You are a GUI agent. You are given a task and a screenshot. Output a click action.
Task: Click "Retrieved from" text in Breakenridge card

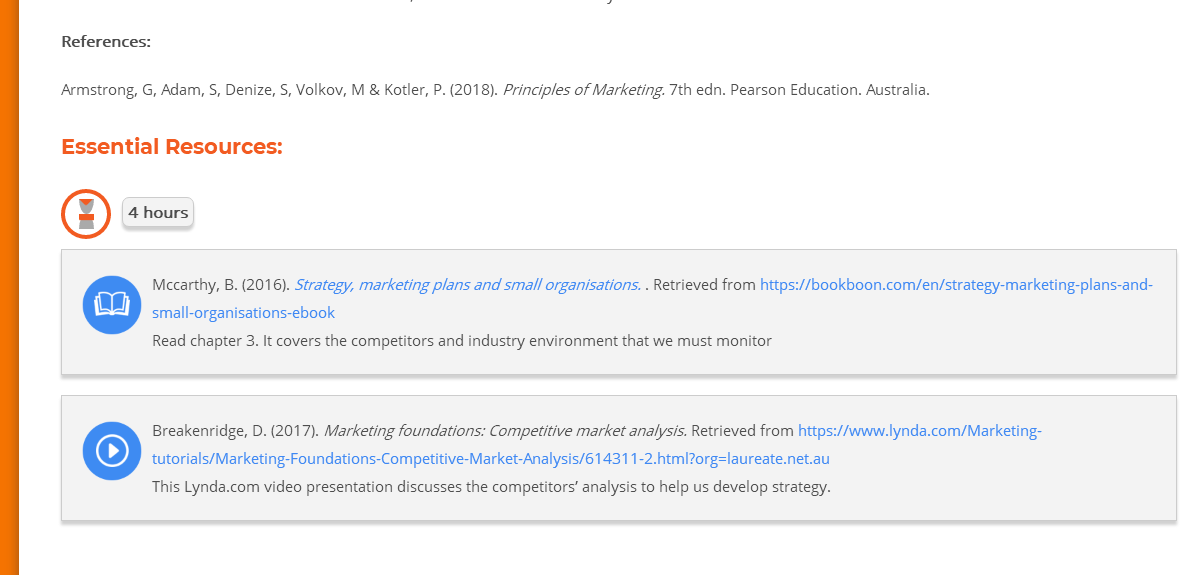pos(742,431)
